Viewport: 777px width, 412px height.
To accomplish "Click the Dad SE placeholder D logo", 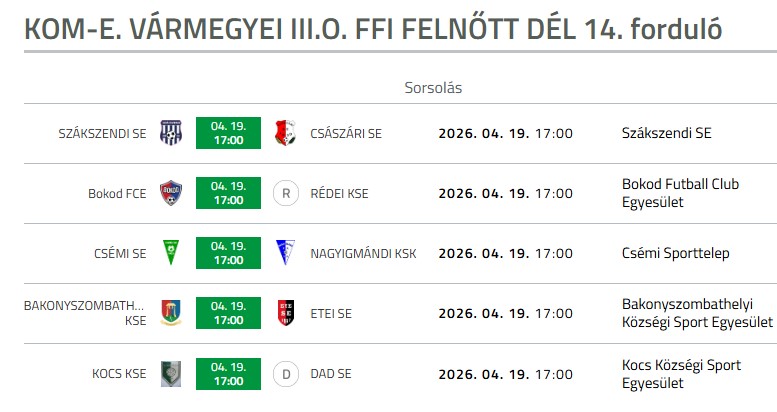I will tap(286, 373).
